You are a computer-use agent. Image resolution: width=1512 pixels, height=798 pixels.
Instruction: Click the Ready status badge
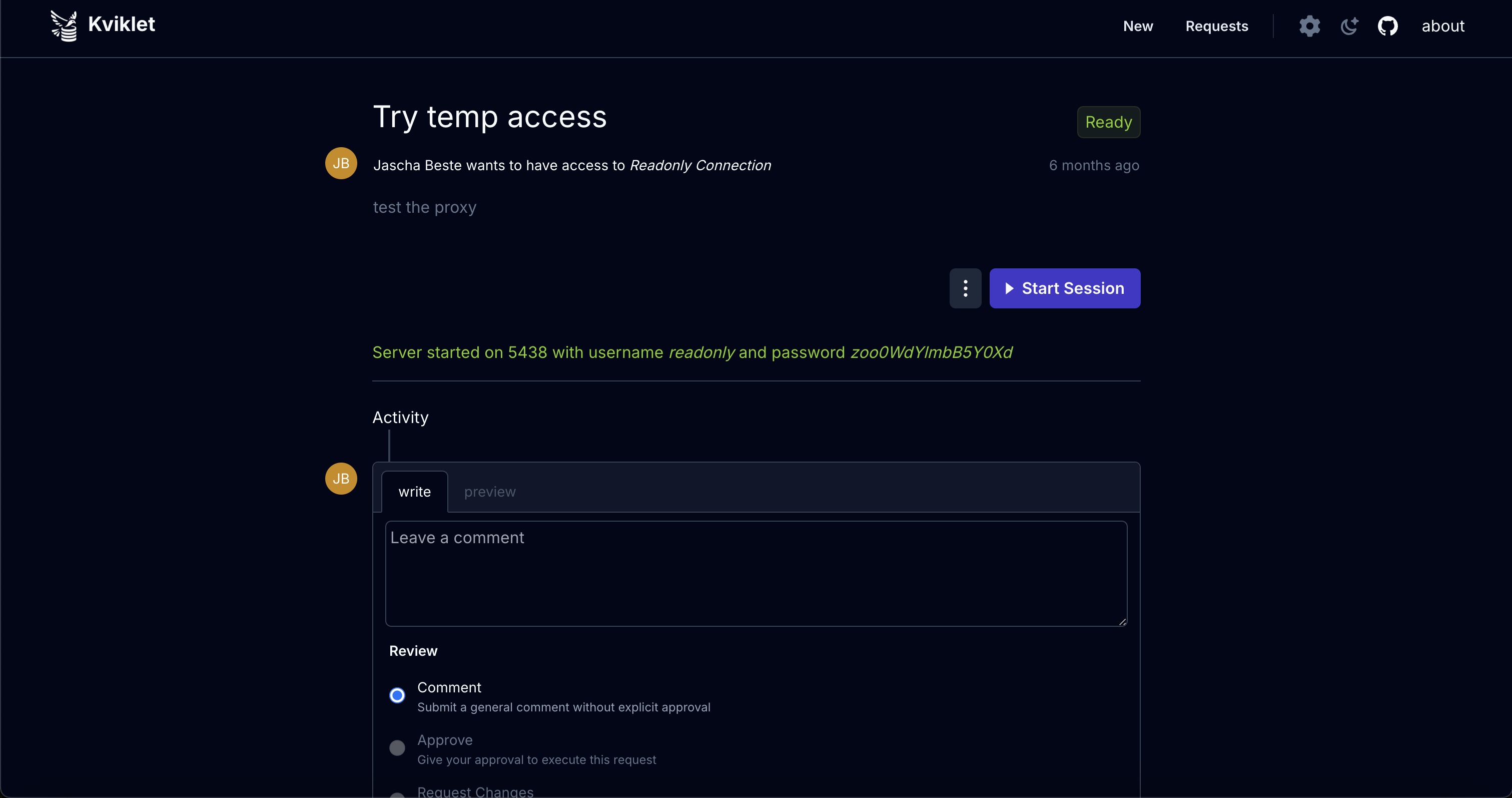click(x=1108, y=122)
